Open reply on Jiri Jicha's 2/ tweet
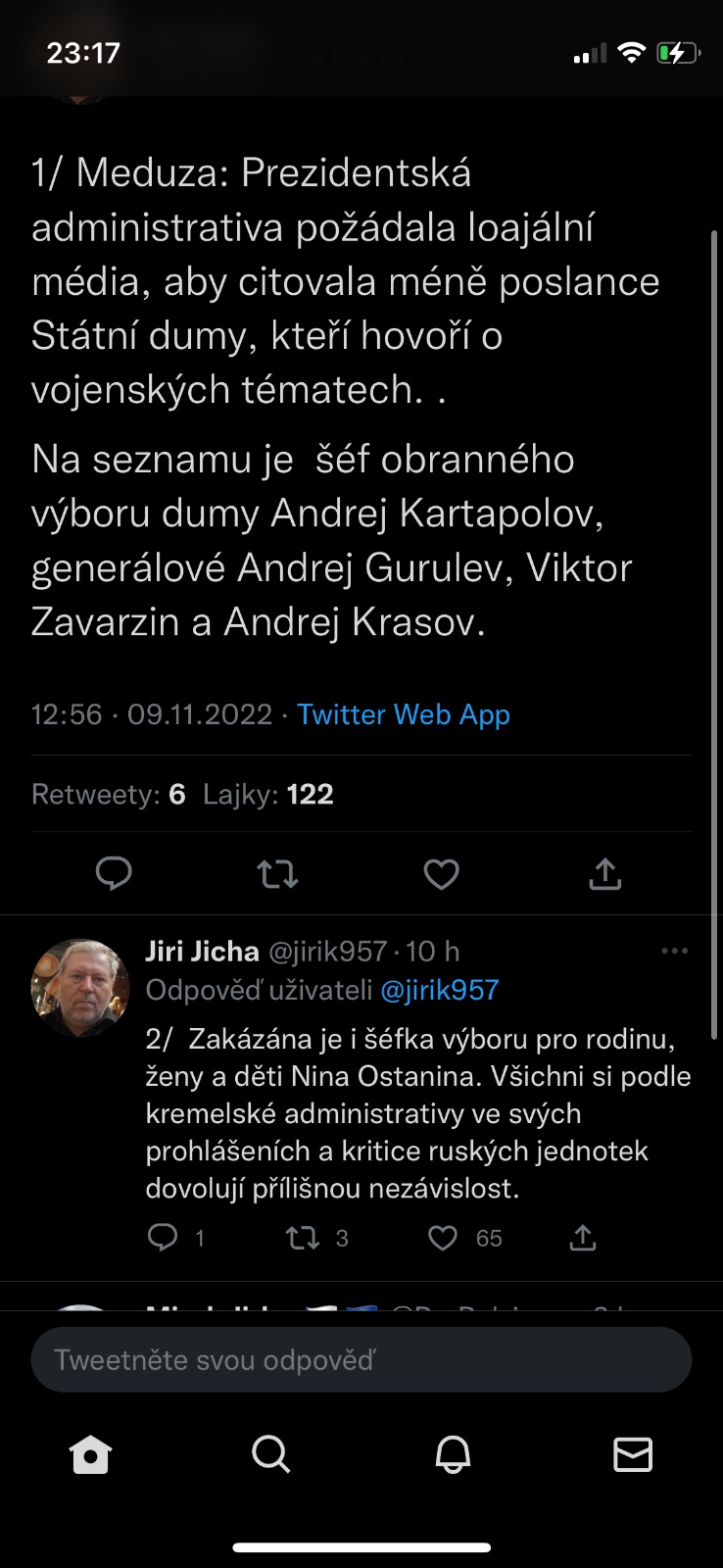The width and height of the screenshot is (723, 1568). [x=163, y=1238]
